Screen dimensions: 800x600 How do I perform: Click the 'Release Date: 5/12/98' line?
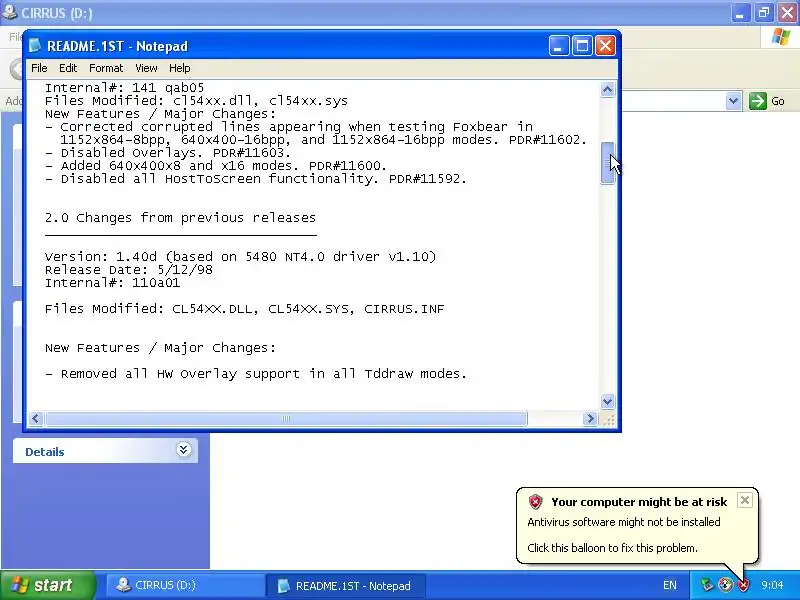click(x=129, y=269)
